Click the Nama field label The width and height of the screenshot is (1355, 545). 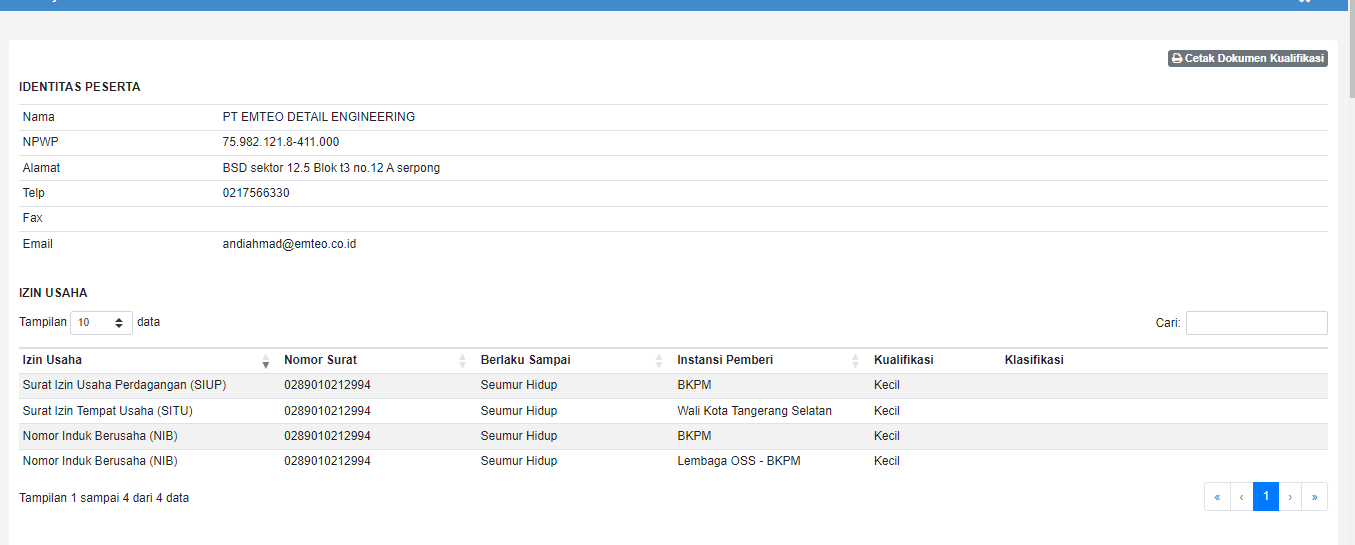point(39,117)
